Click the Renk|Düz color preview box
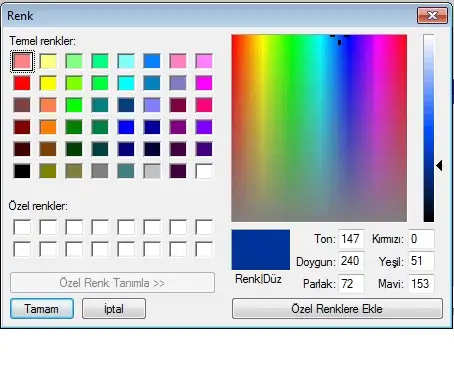The height and width of the screenshot is (378, 454). click(261, 250)
